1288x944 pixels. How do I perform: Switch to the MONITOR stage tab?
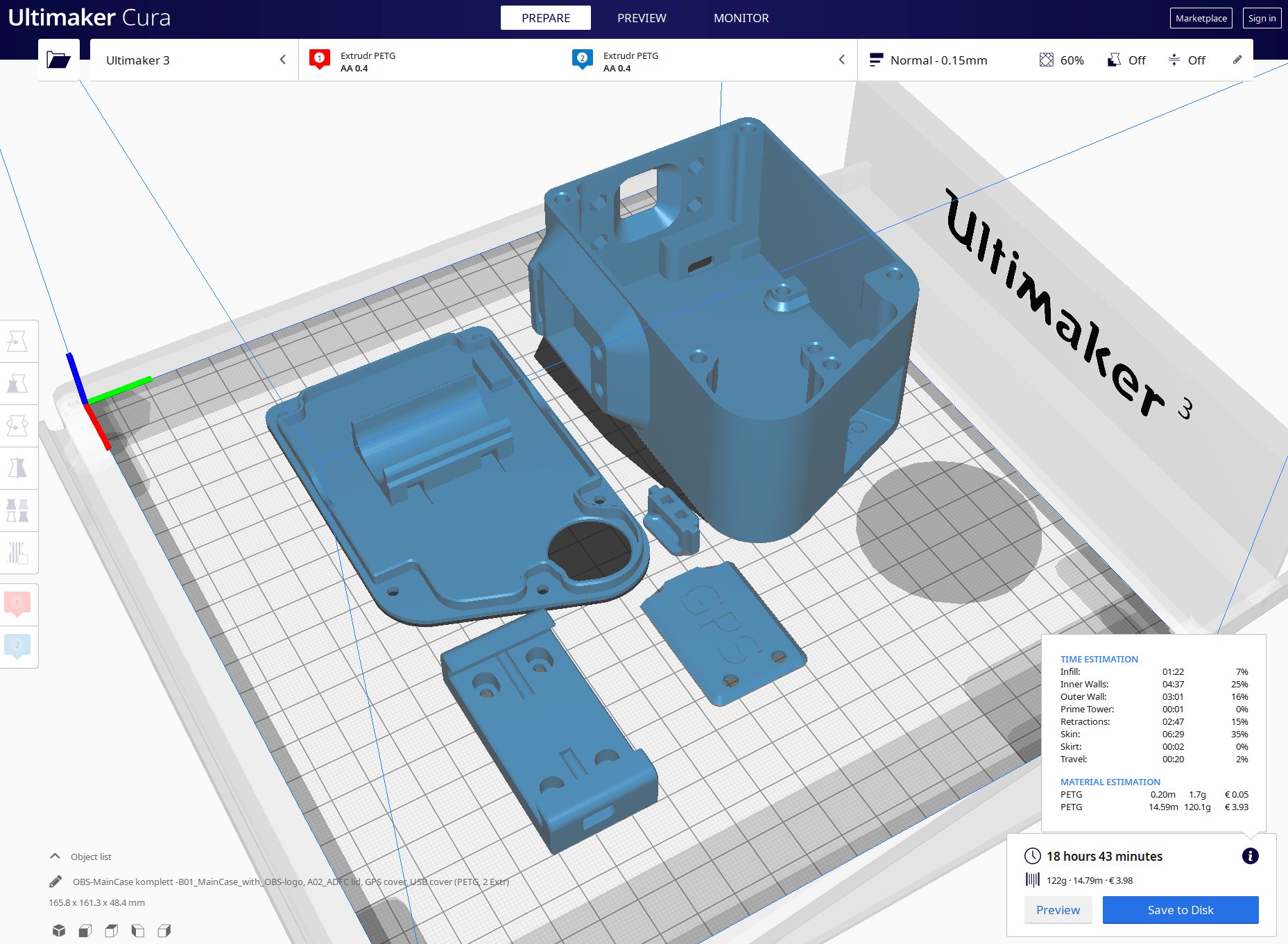pos(741,18)
